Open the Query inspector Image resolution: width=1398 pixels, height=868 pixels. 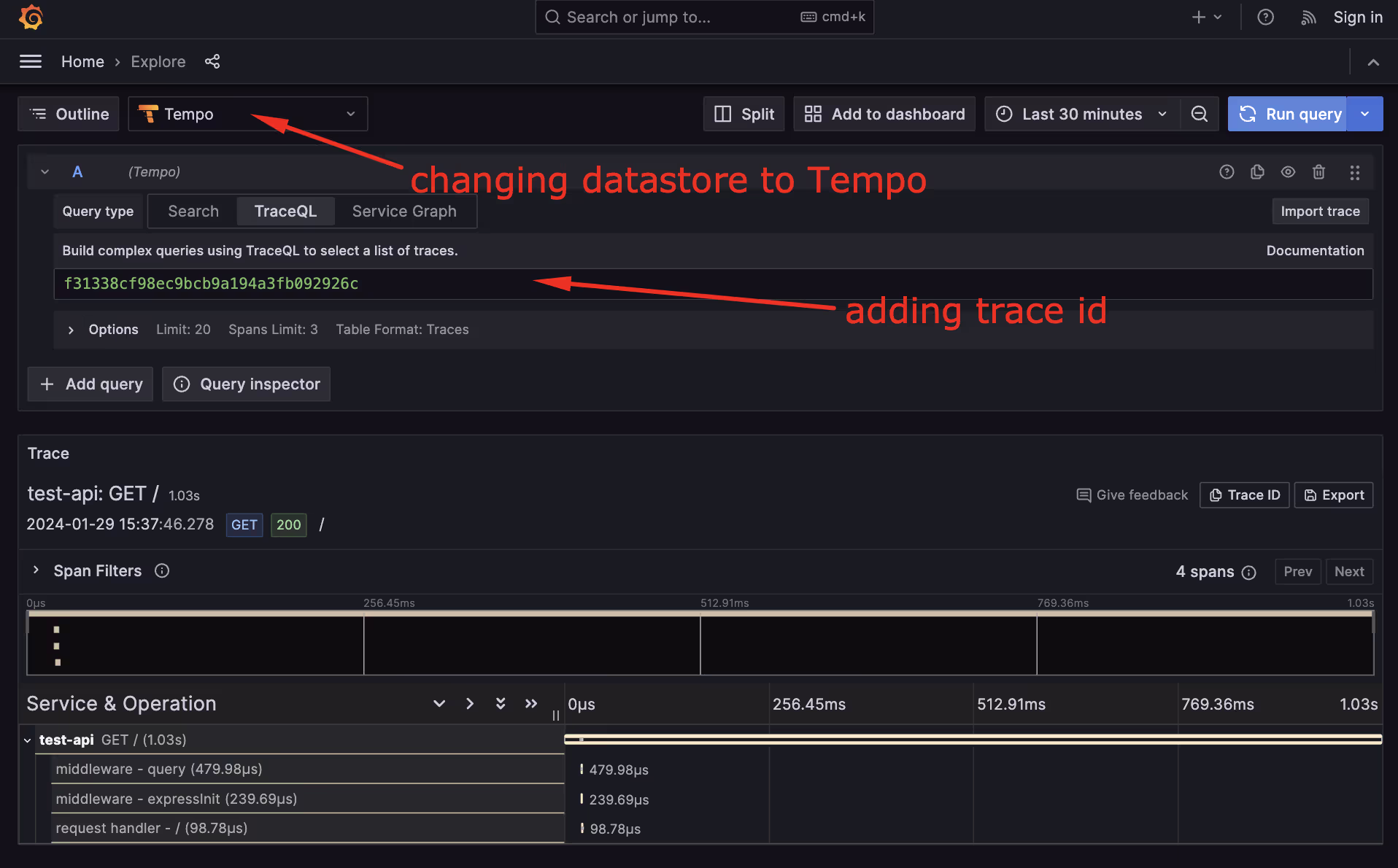coord(247,384)
